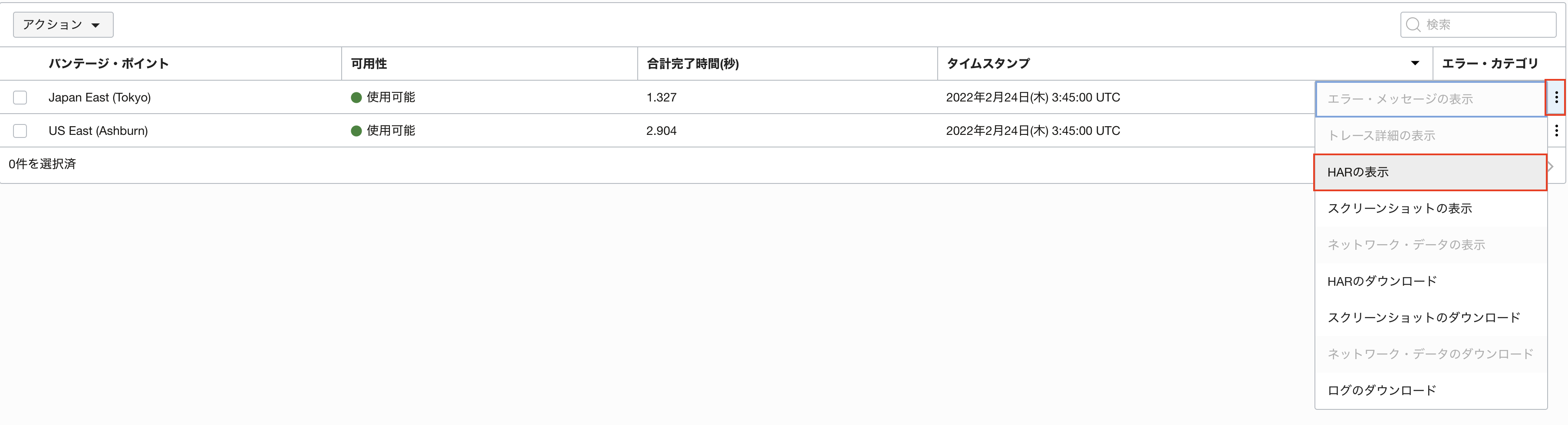Select HARのダウンロード menu entry
Viewport: 1568px width, 425px height.
[1382, 281]
